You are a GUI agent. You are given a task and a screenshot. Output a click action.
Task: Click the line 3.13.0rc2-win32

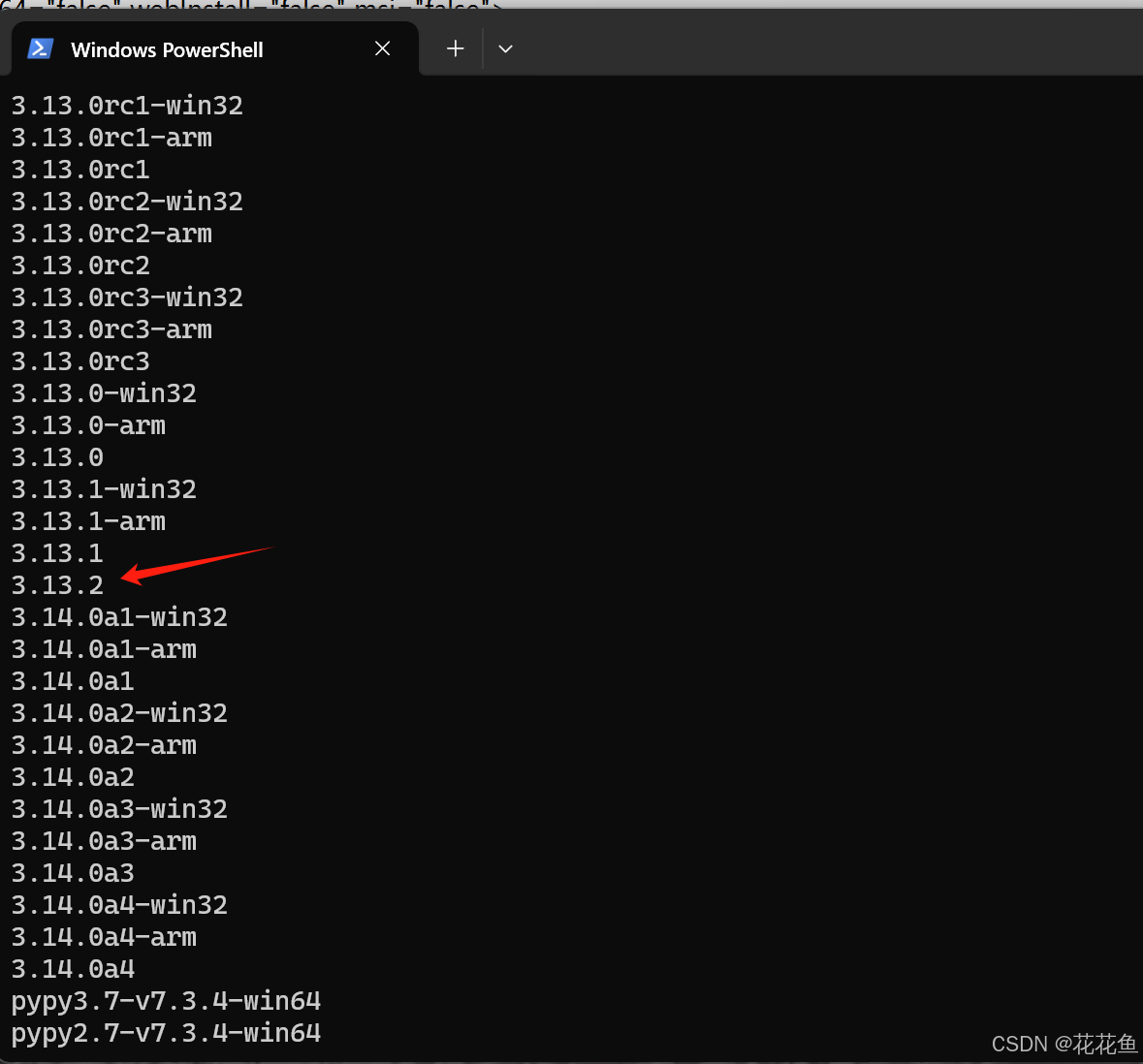pos(127,202)
